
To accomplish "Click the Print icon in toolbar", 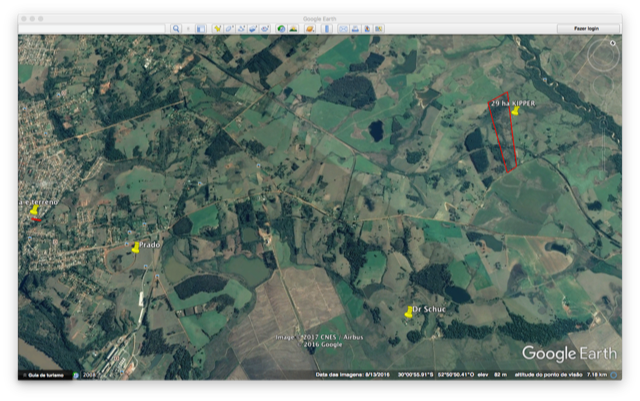I will 355,29.
